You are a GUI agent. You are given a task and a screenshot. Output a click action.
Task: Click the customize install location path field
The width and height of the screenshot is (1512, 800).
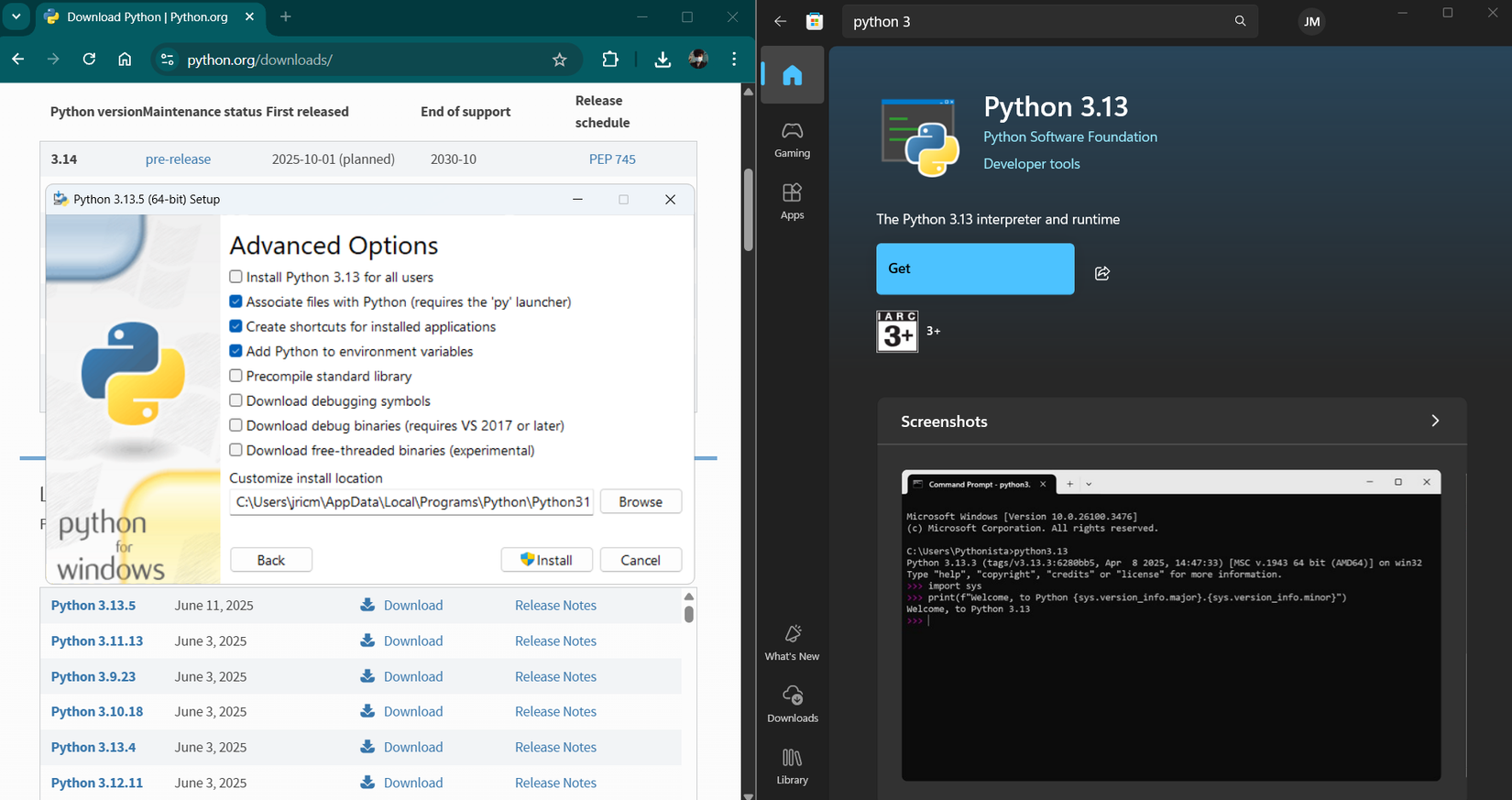pyautogui.click(x=411, y=502)
